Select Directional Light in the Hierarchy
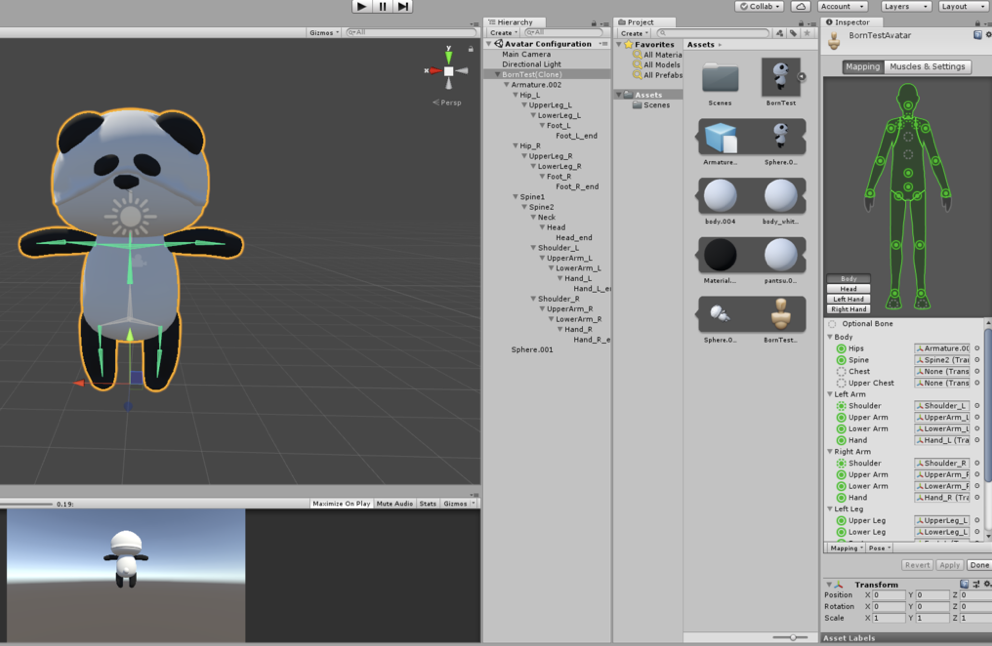The height and width of the screenshot is (646, 992). 531,65
